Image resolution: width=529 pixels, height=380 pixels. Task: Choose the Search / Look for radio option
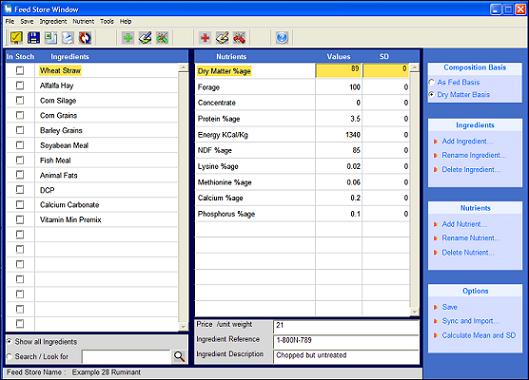9,356
